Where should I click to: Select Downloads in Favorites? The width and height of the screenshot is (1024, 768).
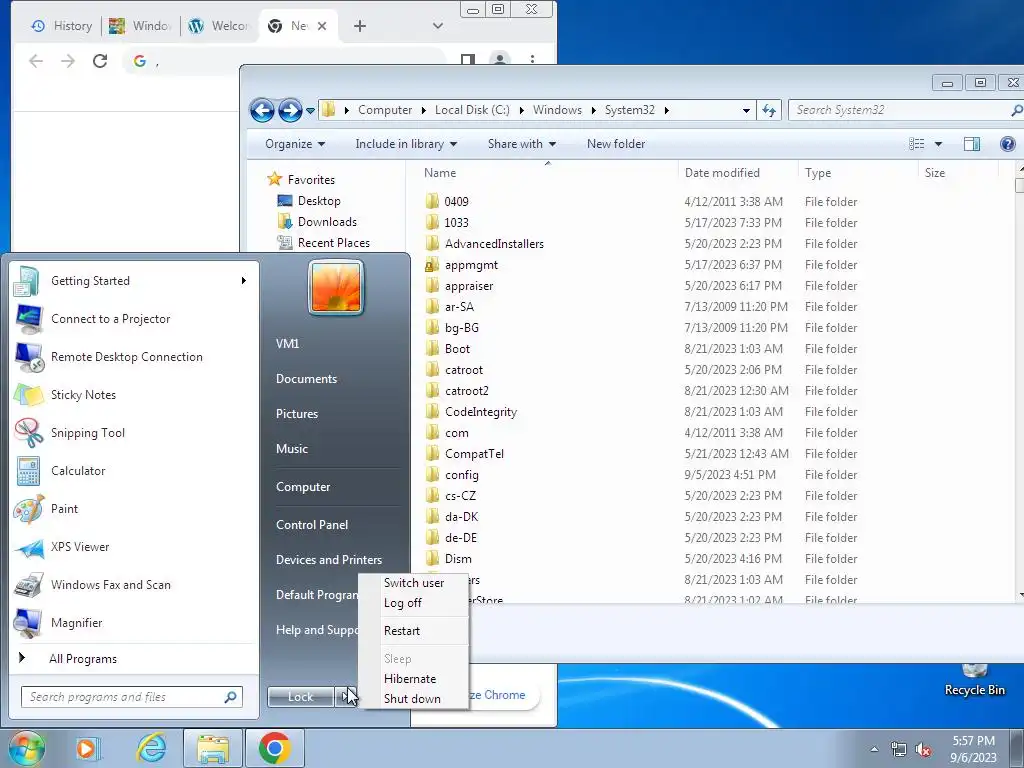[327, 222]
